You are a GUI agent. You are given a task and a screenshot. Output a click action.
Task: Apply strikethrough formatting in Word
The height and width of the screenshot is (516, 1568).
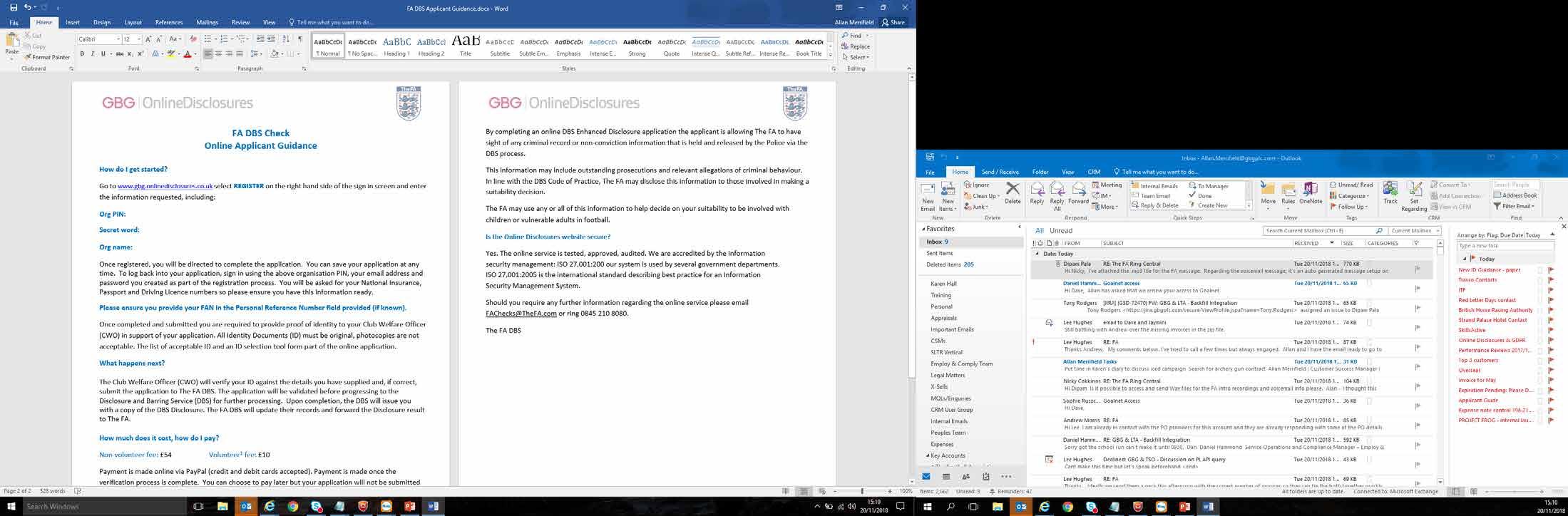point(119,54)
